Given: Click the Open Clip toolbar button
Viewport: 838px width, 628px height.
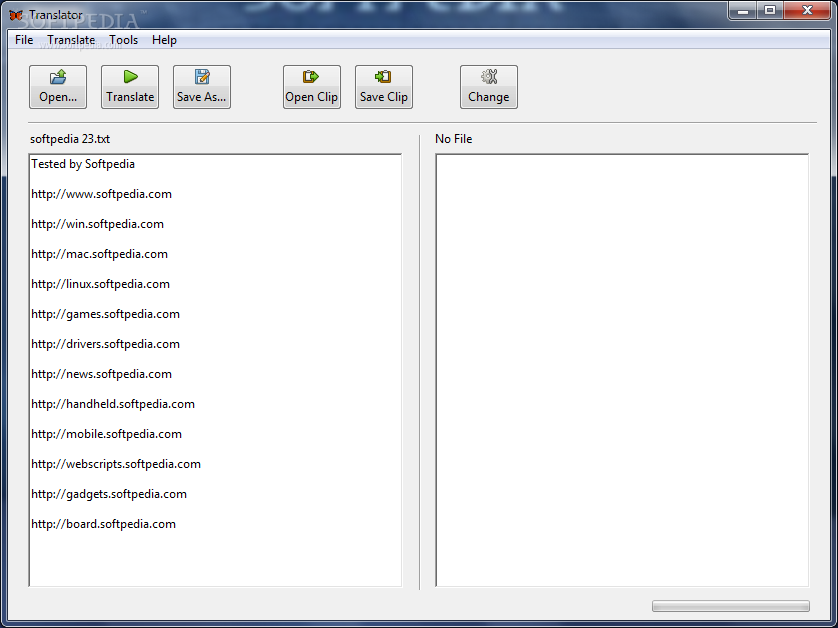Looking at the screenshot, I should click(312, 87).
